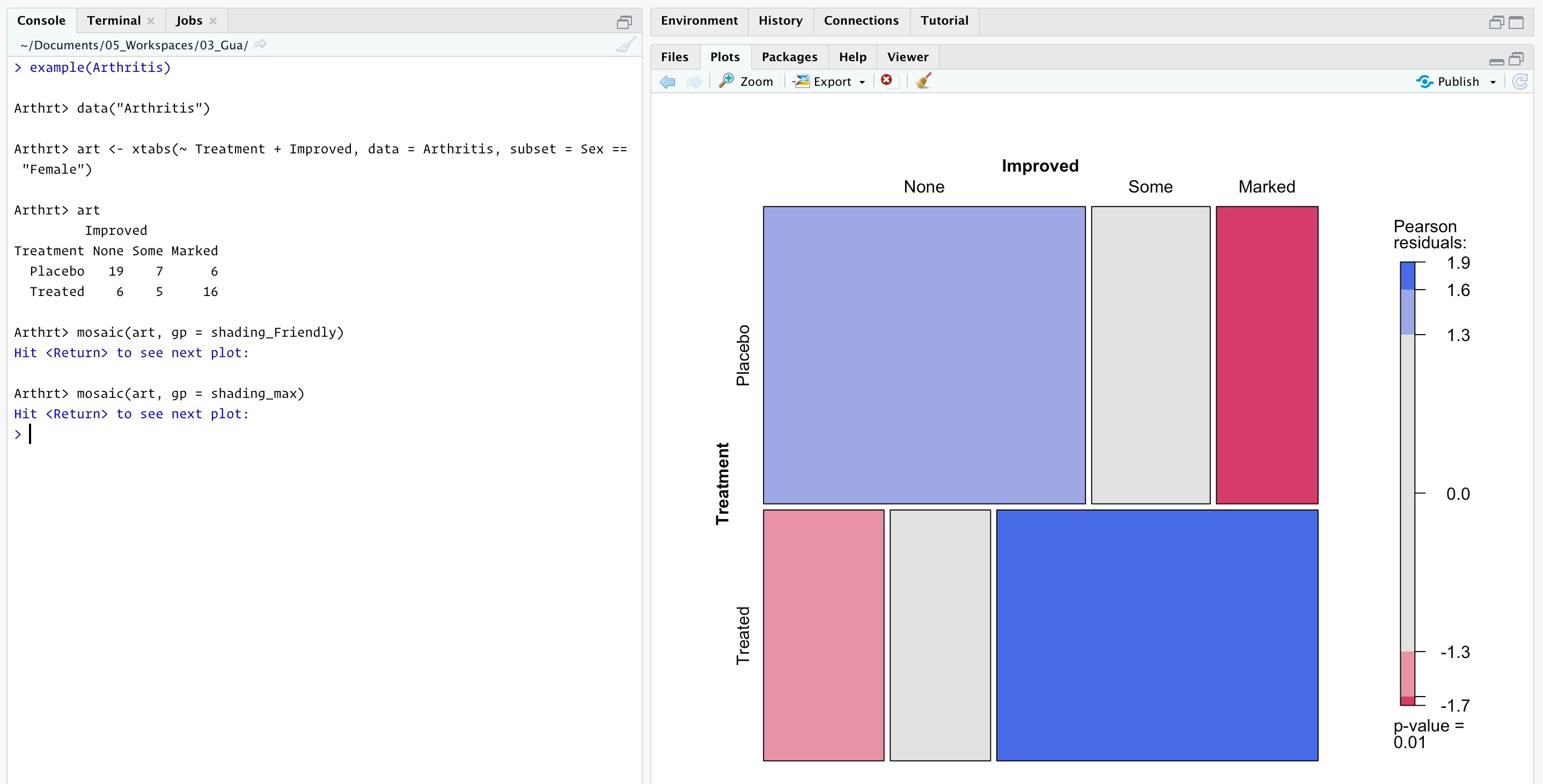Viewport: 1543px width, 784px height.
Task: Click the 'mosaic(art, gp = shading_max)' line
Action: pos(190,394)
